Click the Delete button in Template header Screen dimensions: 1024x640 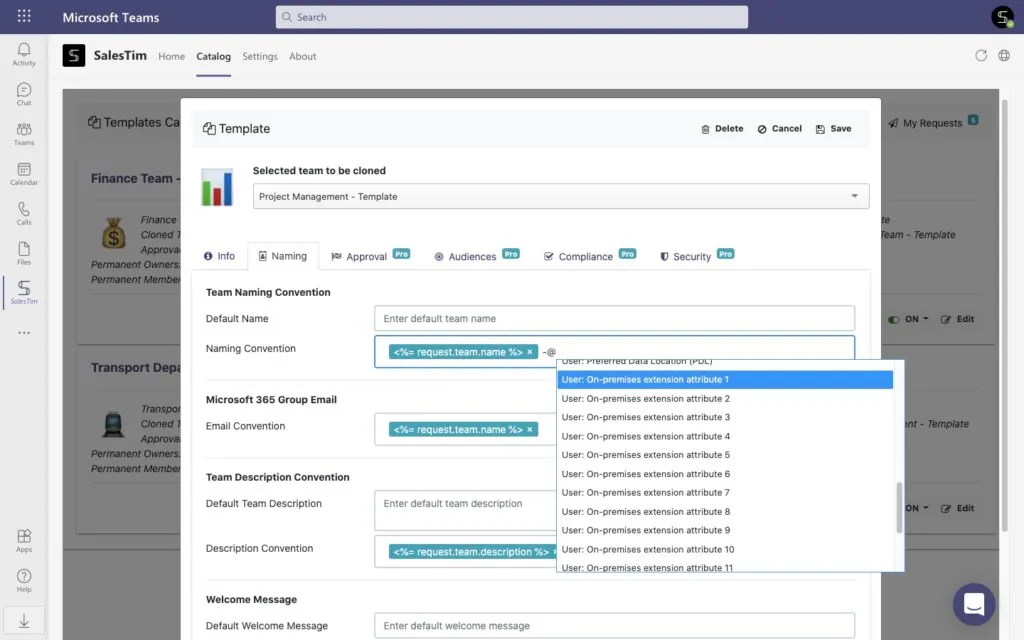722,129
